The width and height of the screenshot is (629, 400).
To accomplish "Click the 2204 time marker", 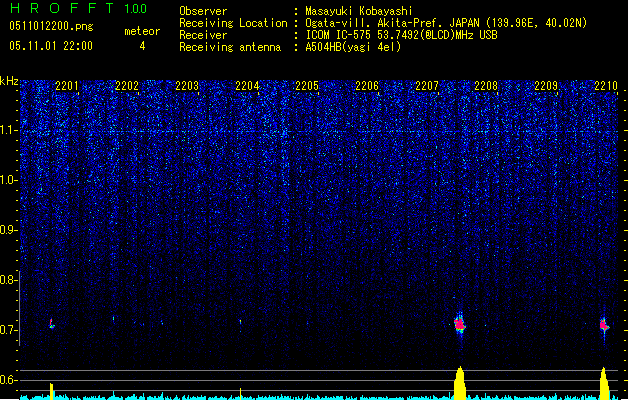I will [247, 86].
